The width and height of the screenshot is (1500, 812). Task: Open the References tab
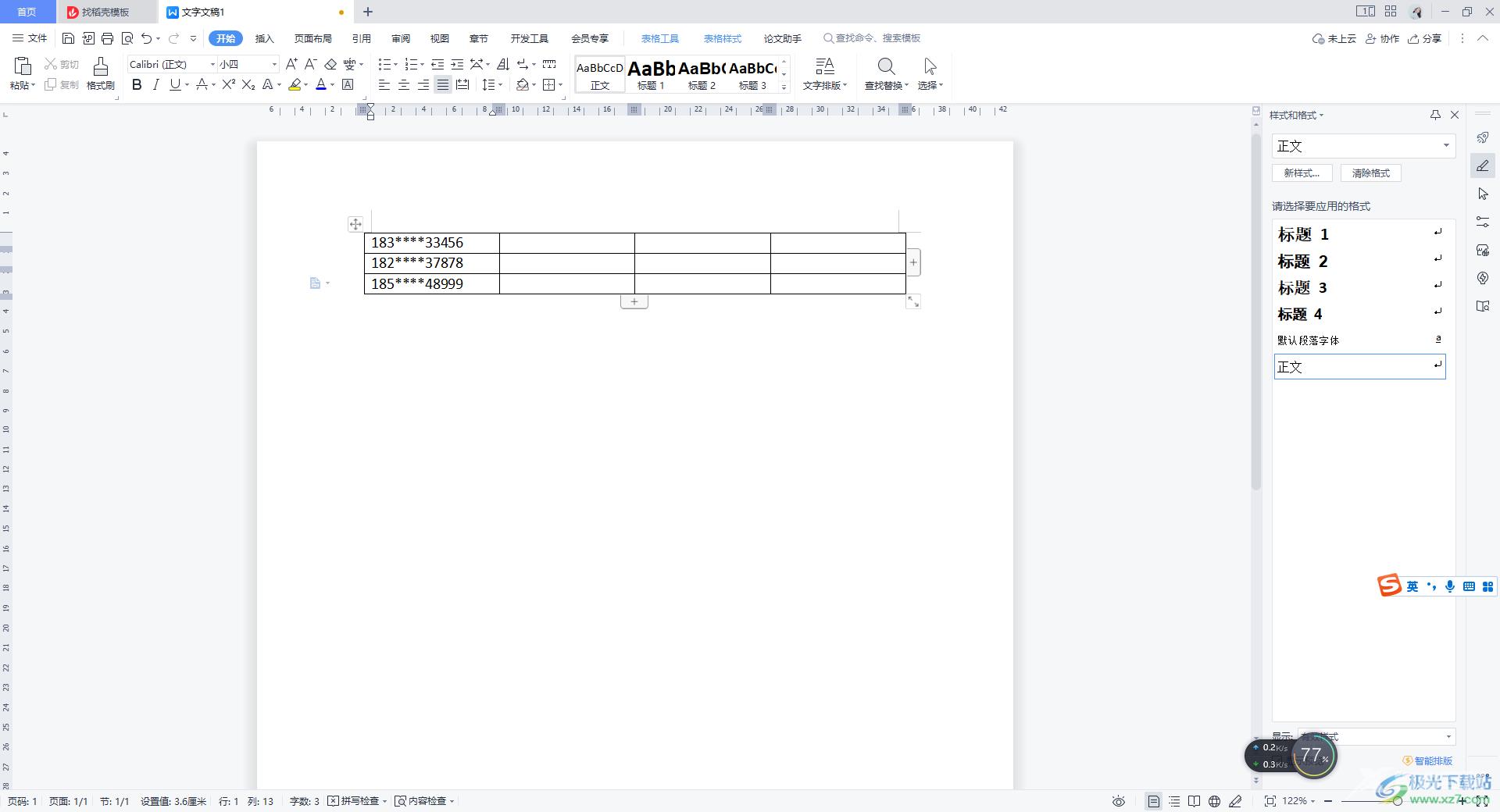(x=362, y=38)
